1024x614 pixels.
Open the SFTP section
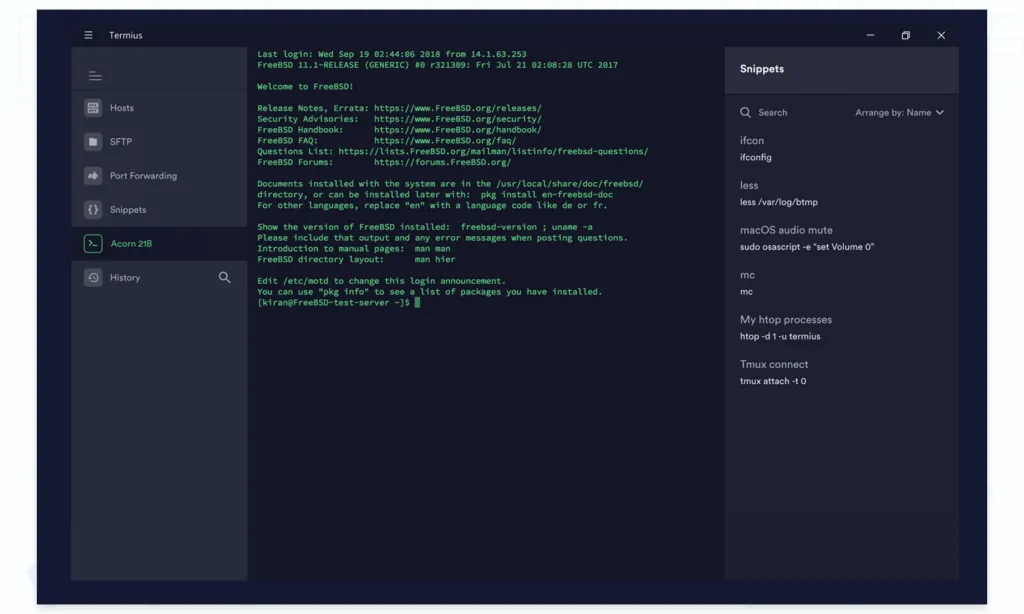coord(159,142)
